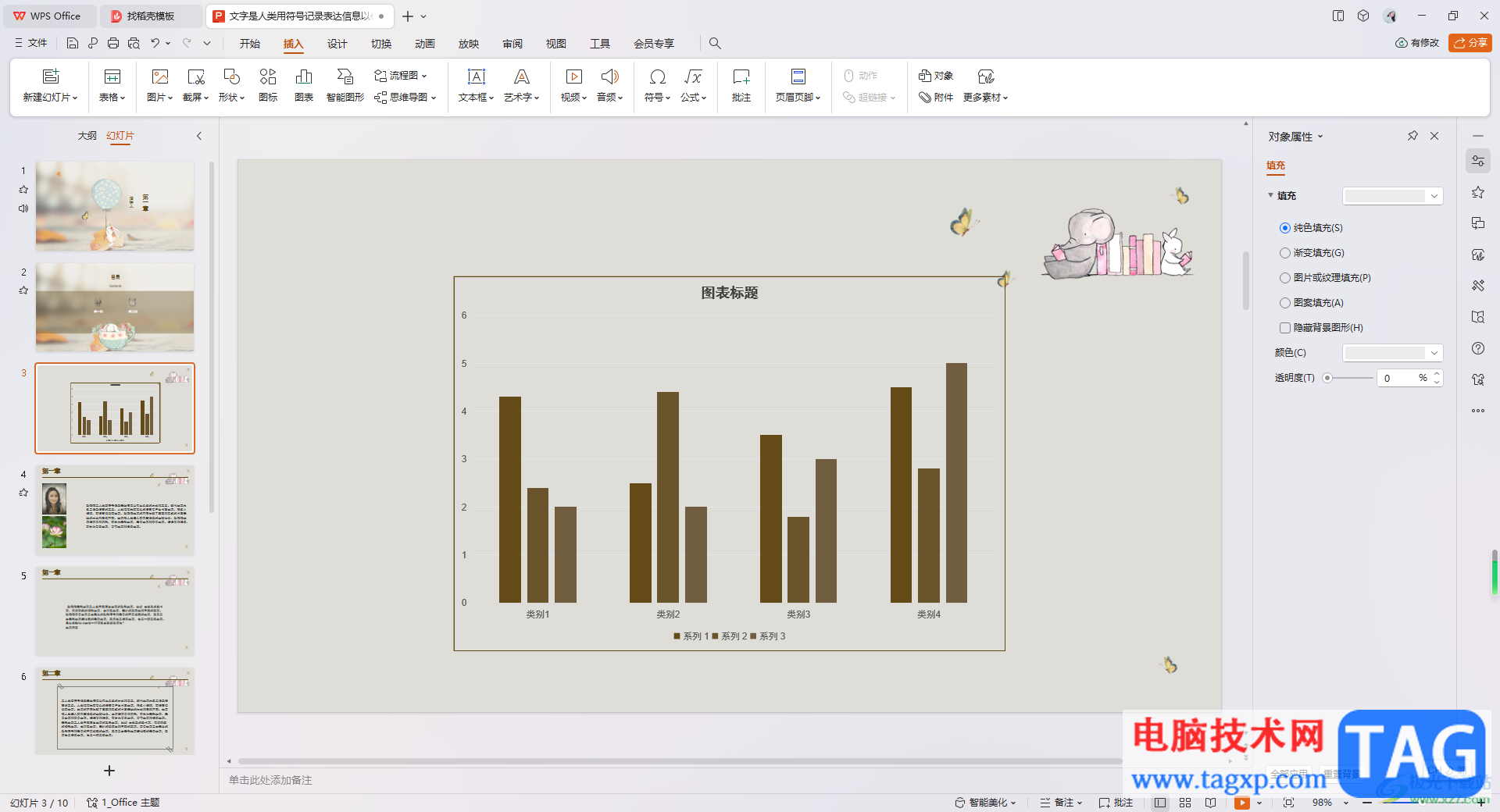
Task: Switch to Transitions (切换) tab
Action: coord(381,44)
